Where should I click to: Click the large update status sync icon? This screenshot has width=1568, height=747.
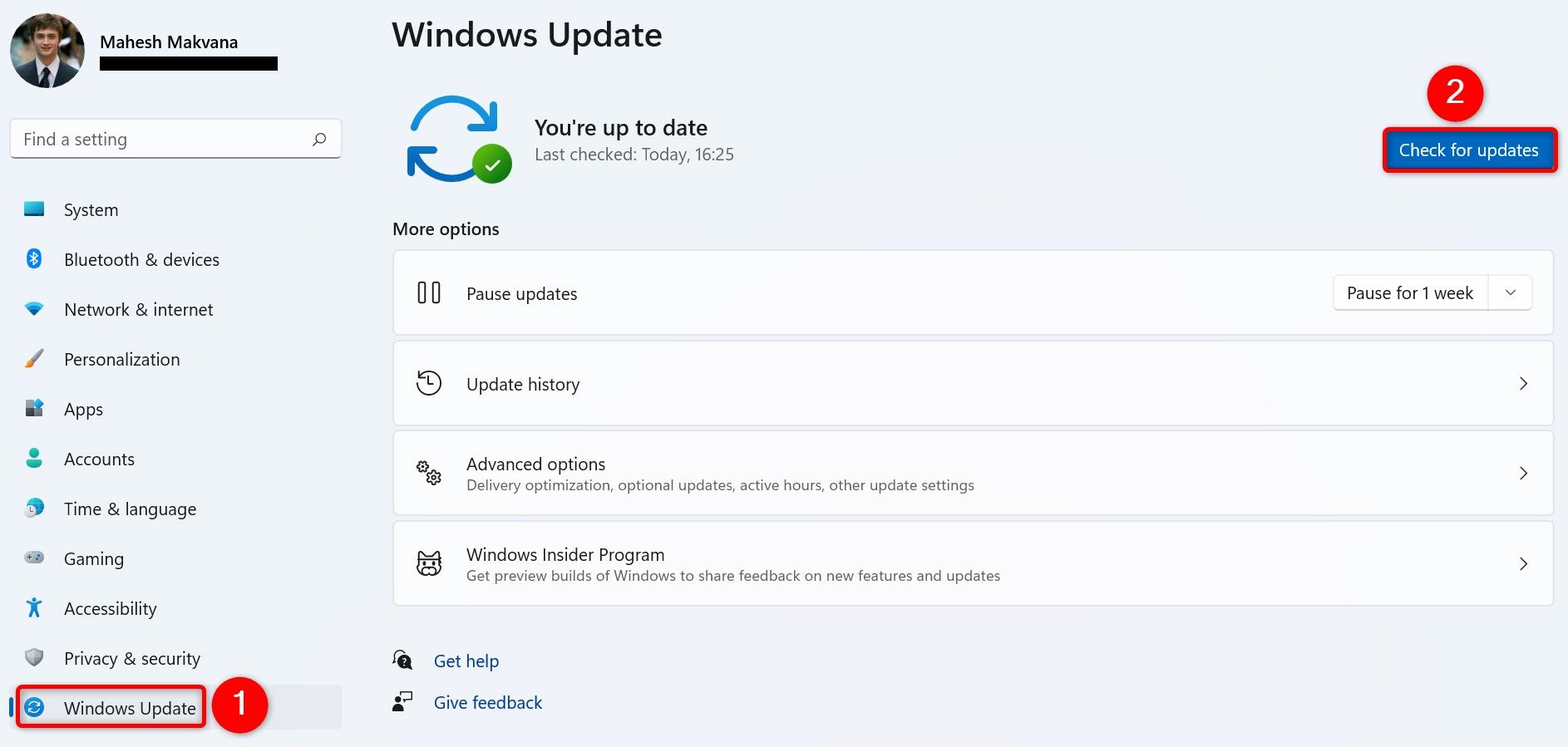click(x=458, y=139)
